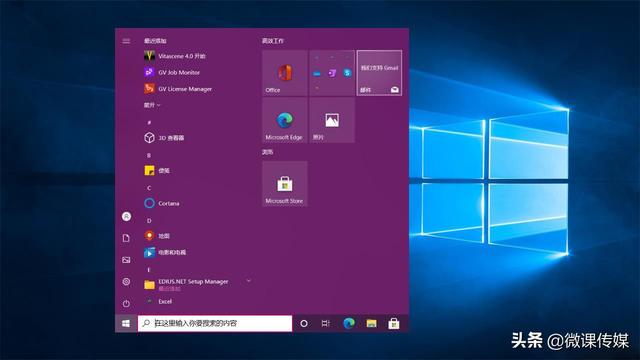
Task: Open Microsoft Store from the taskbar
Action: [393, 323]
